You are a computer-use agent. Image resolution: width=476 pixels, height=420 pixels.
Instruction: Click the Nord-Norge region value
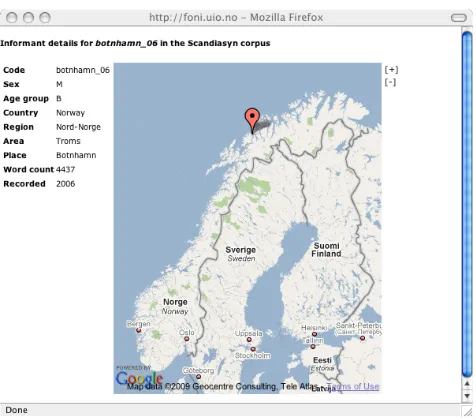tap(78, 127)
